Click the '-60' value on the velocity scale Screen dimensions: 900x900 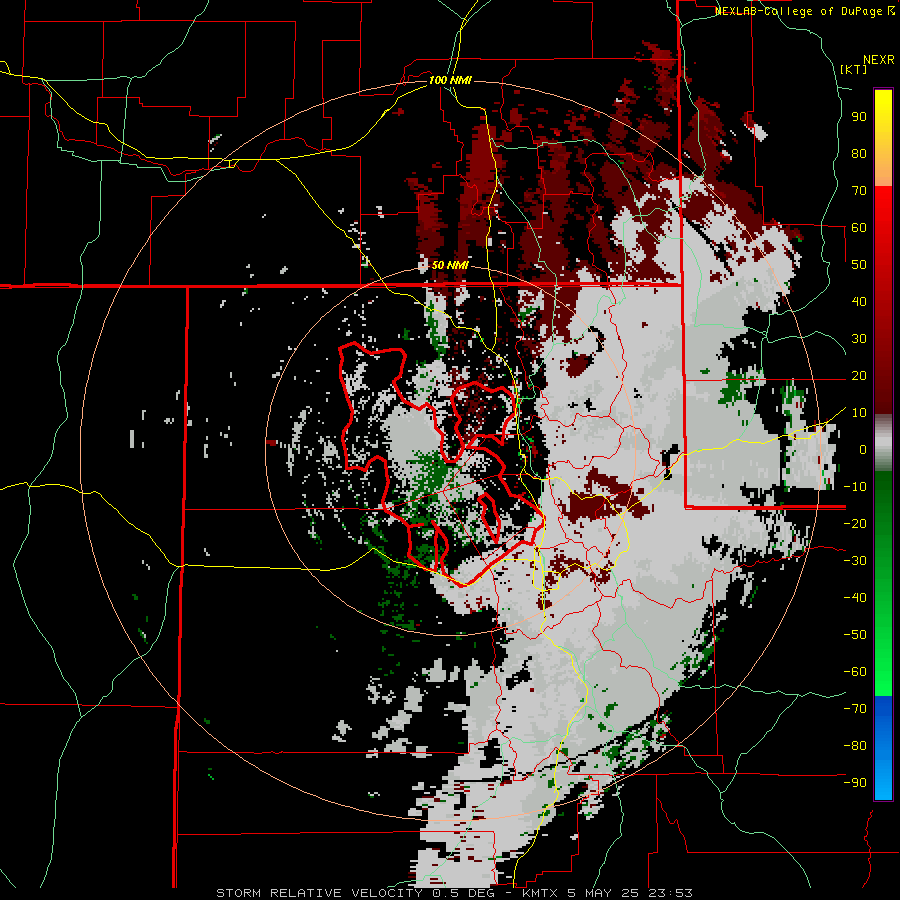[x=855, y=672]
